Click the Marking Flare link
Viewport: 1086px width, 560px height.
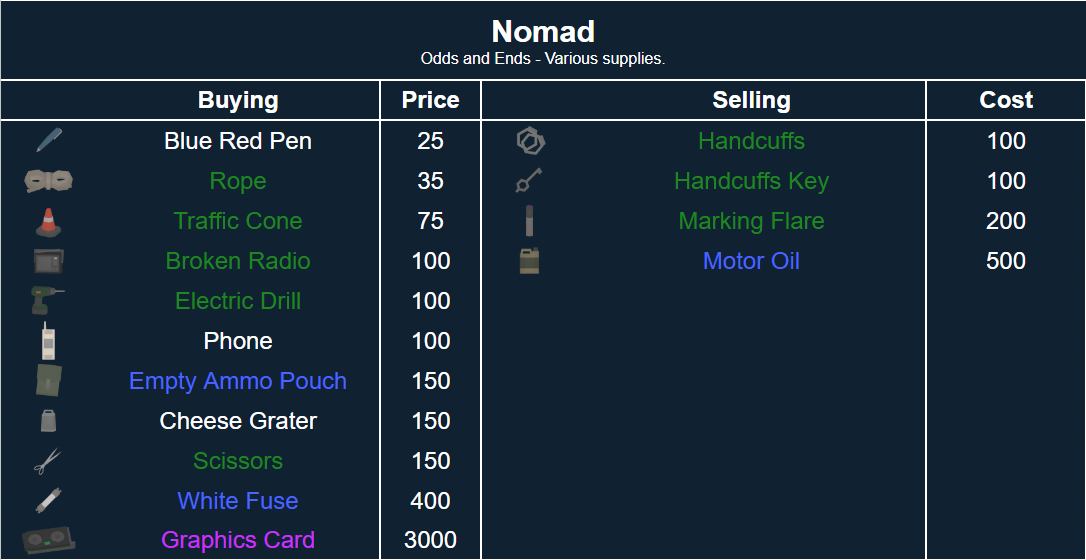click(x=751, y=221)
